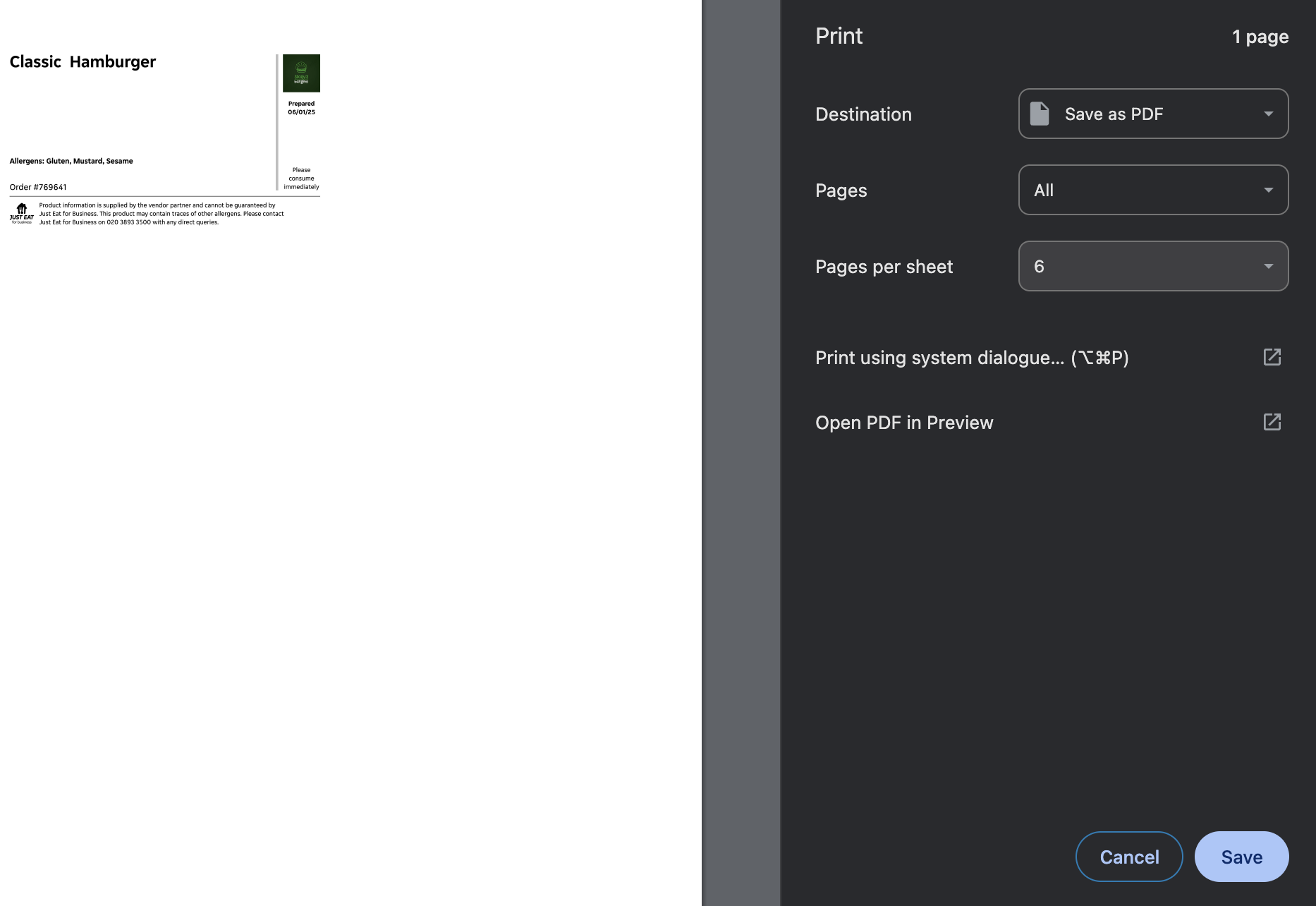Screen dimensions: 1316x906
Task: Open the Pages dropdown showing All
Action: (1153, 190)
